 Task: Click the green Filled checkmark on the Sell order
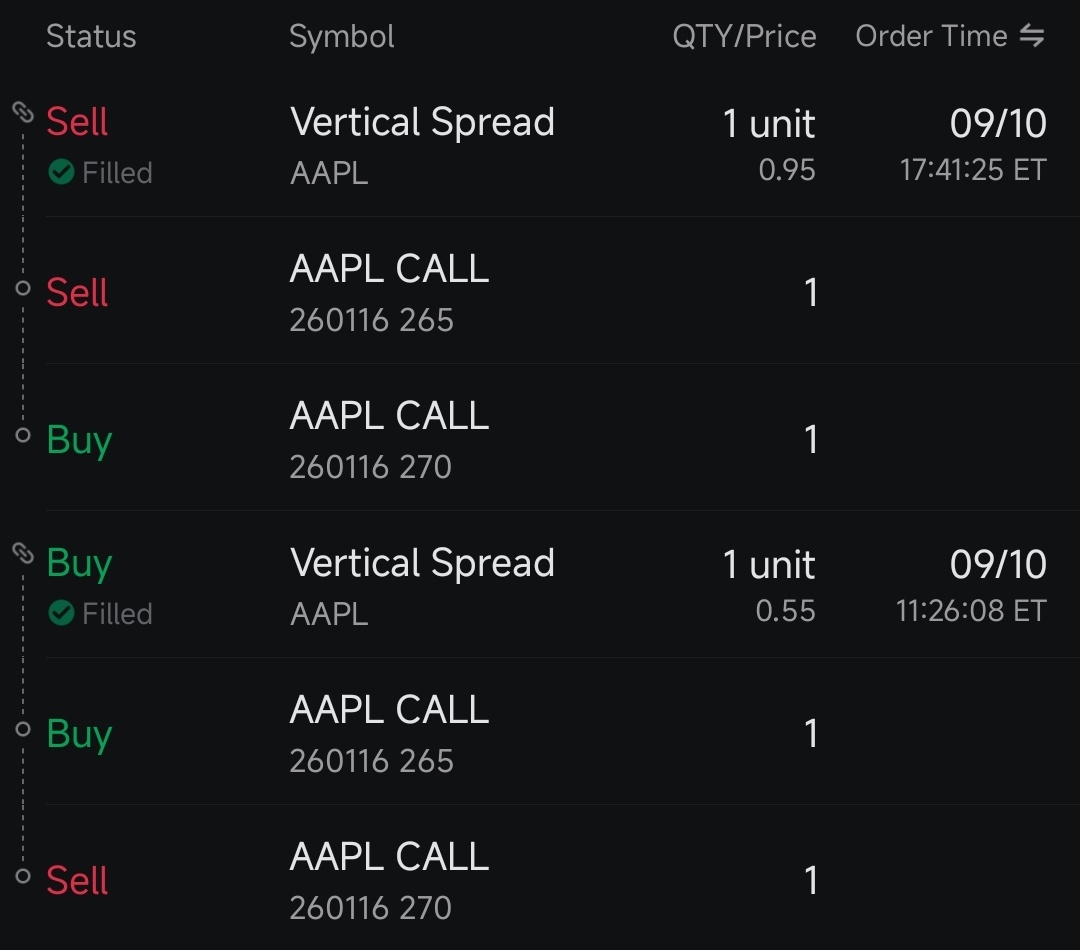coord(60,172)
